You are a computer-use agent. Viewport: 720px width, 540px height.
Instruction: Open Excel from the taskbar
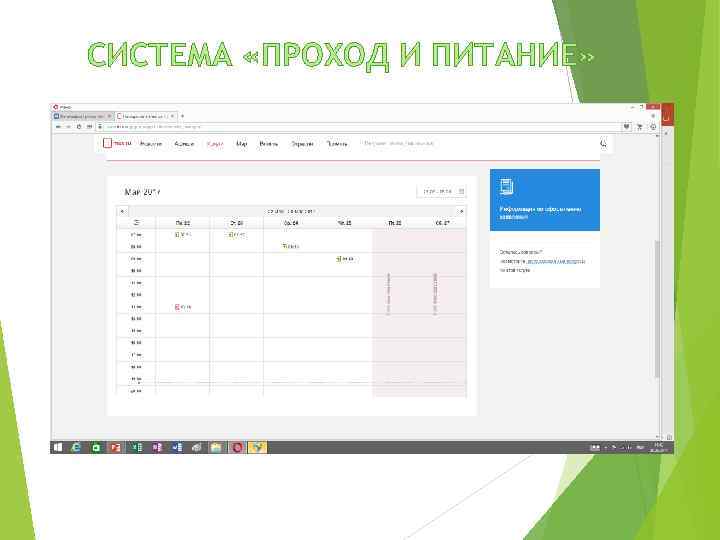[136, 447]
